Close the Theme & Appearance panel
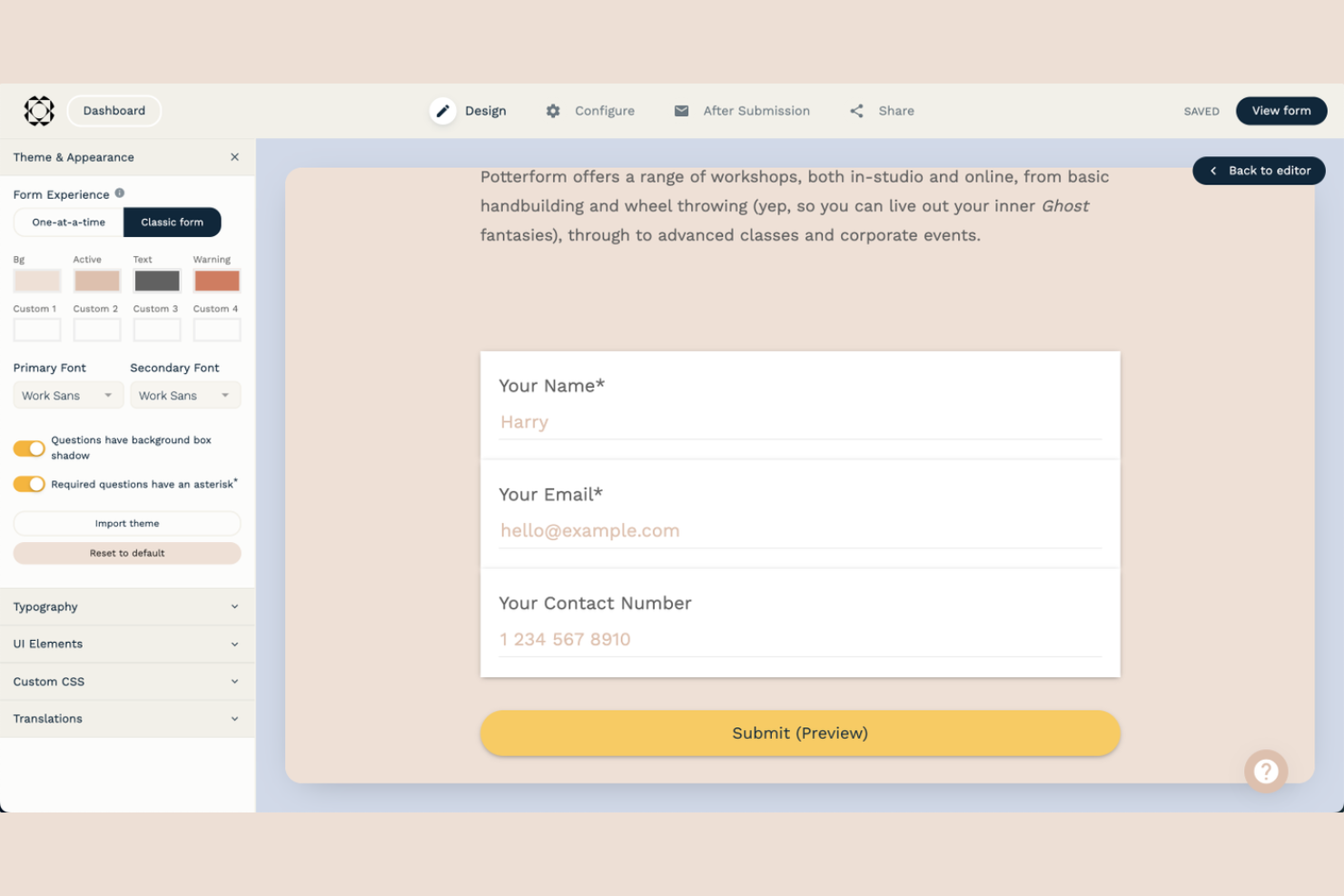The image size is (1344, 896). pos(234,157)
